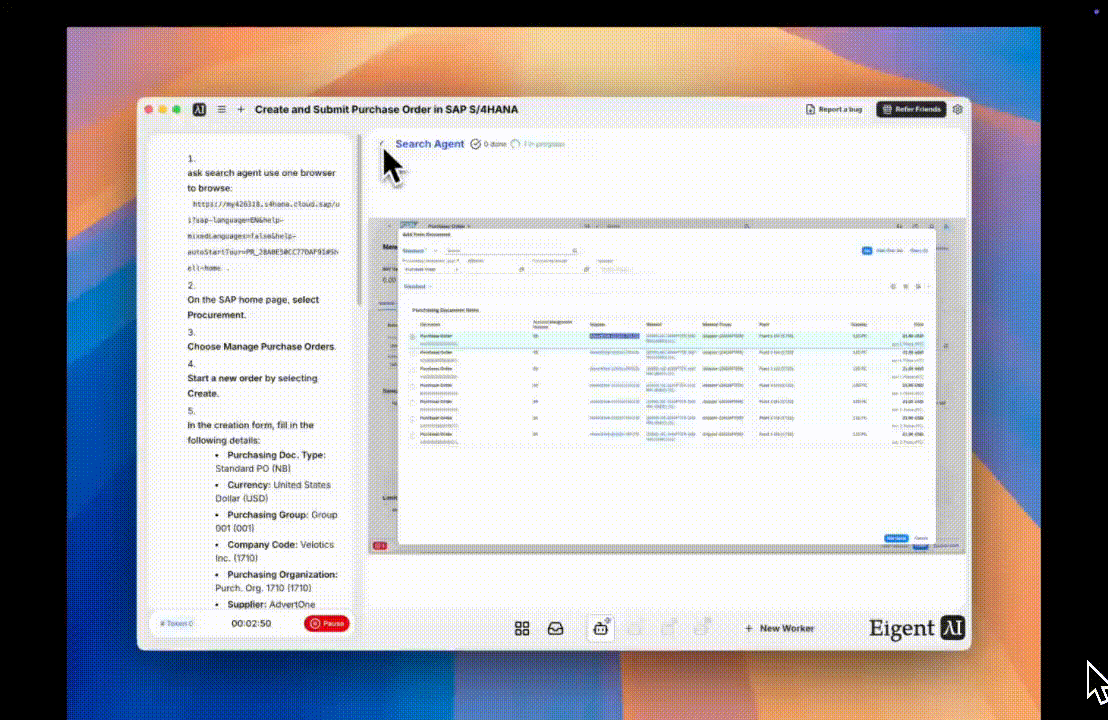This screenshot has width=1108, height=720.
Task: Click the task panel vertical scrollbar
Action: click(358, 220)
